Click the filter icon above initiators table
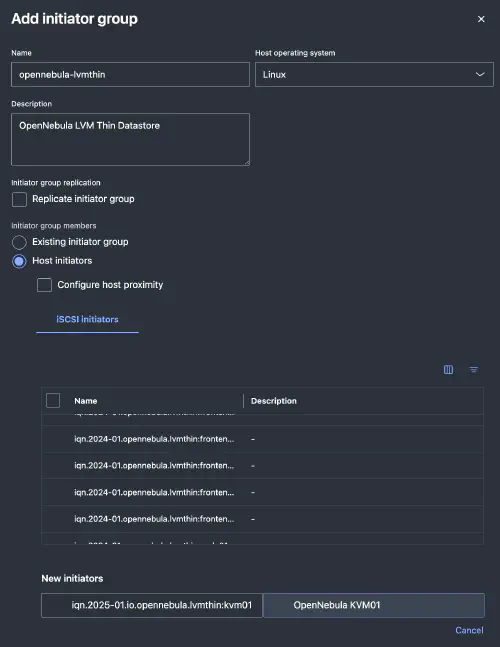500x647 pixels. click(474, 369)
